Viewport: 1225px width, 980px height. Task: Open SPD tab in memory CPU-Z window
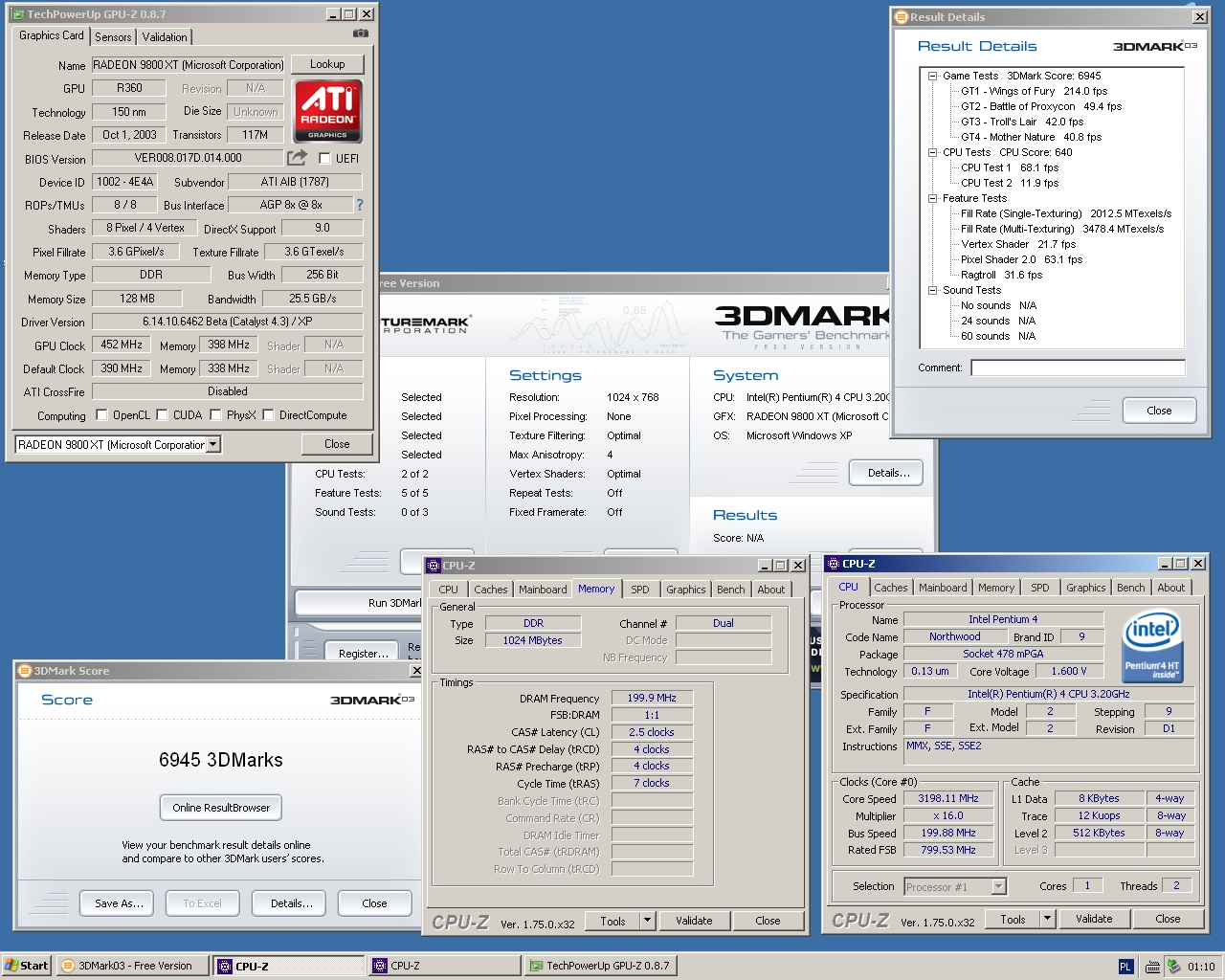point(640,590)
